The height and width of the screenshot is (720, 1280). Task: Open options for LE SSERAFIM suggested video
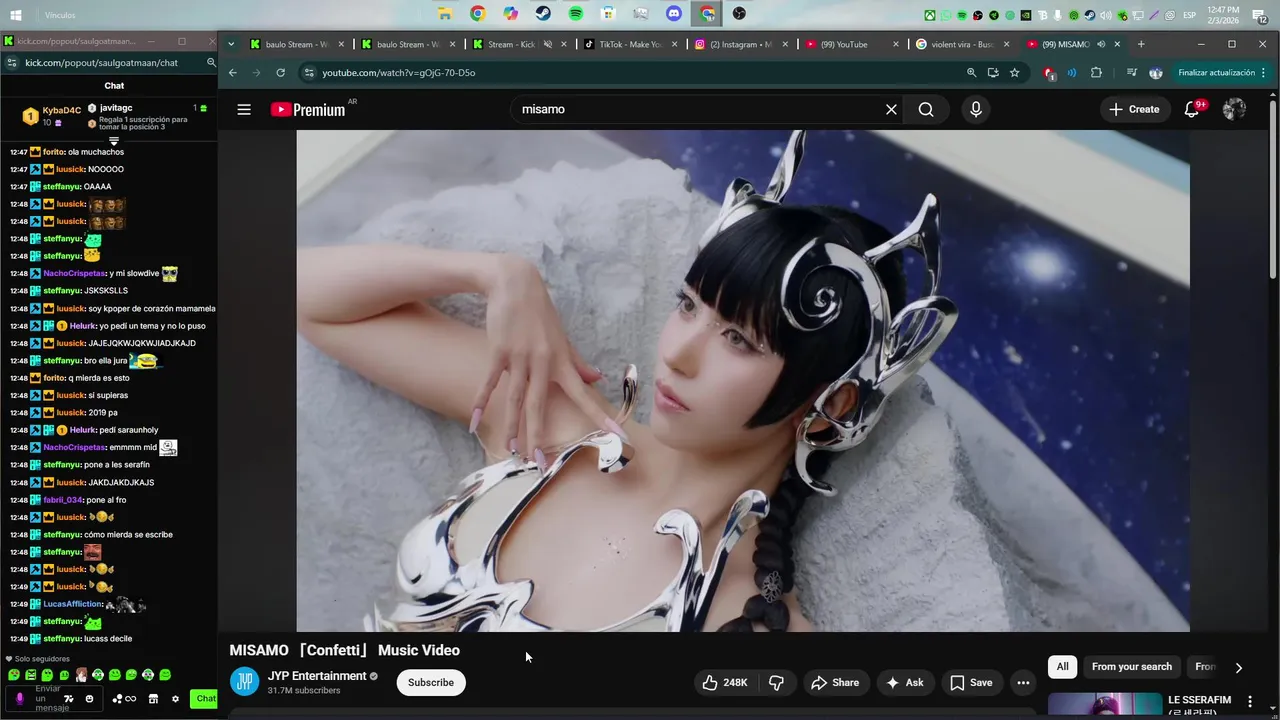[1249, 702]
